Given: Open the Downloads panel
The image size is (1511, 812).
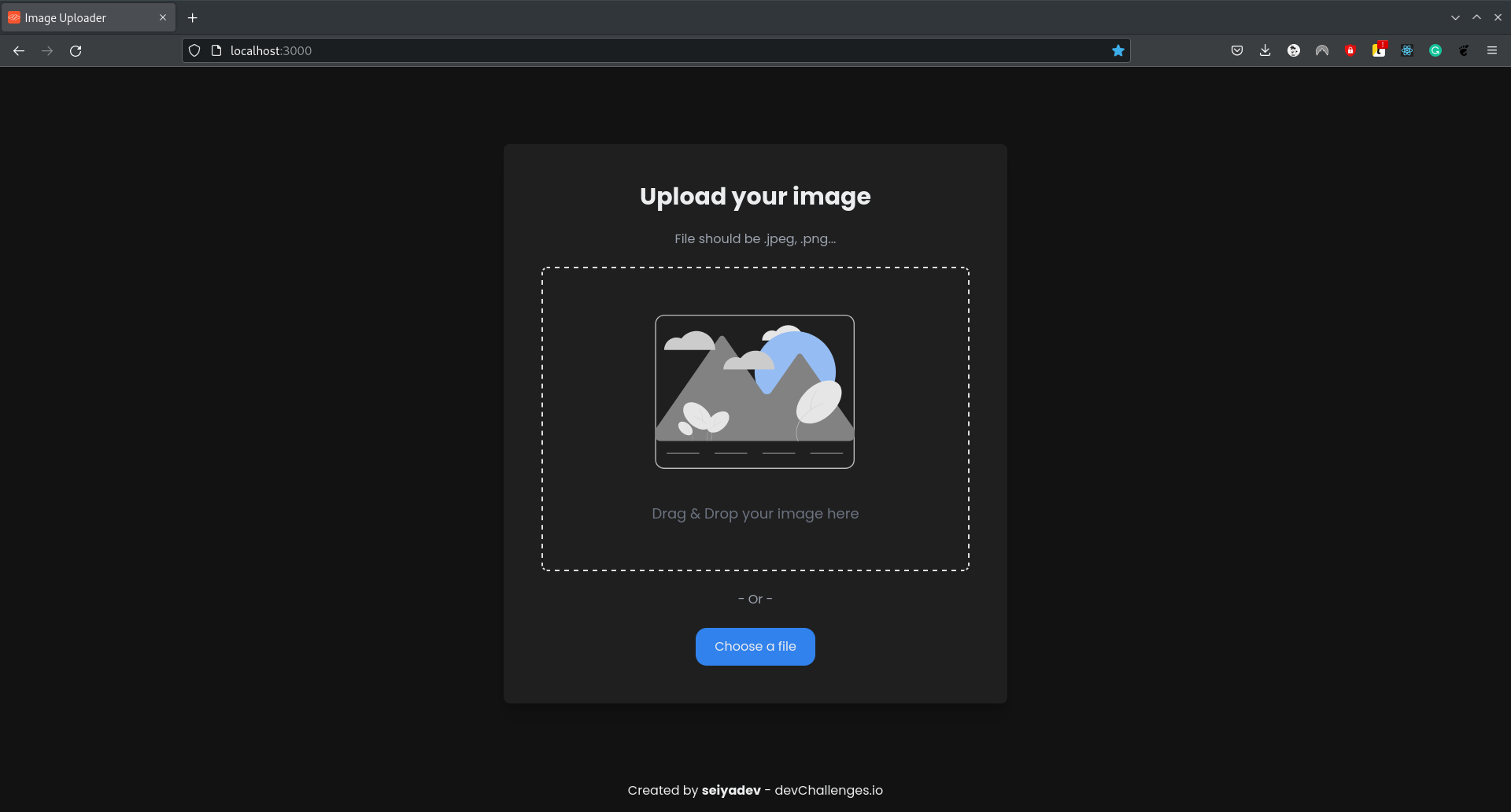Looking at the screenshot, I should tap(1265, 50).
